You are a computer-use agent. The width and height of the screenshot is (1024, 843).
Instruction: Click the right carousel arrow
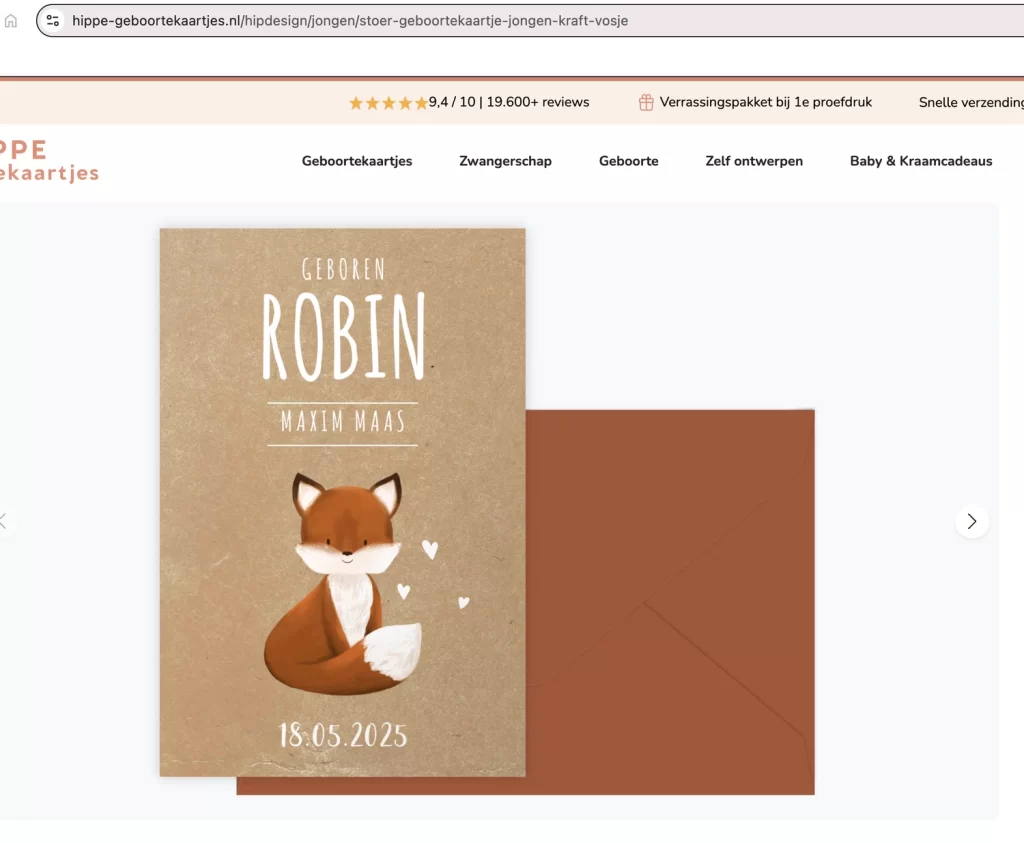tap(971, 520)
